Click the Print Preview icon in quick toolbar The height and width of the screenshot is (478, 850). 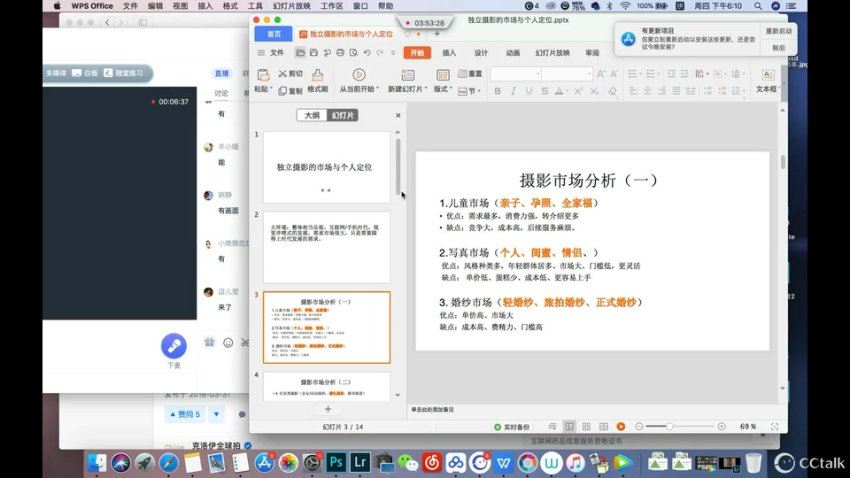coord(353,53)
